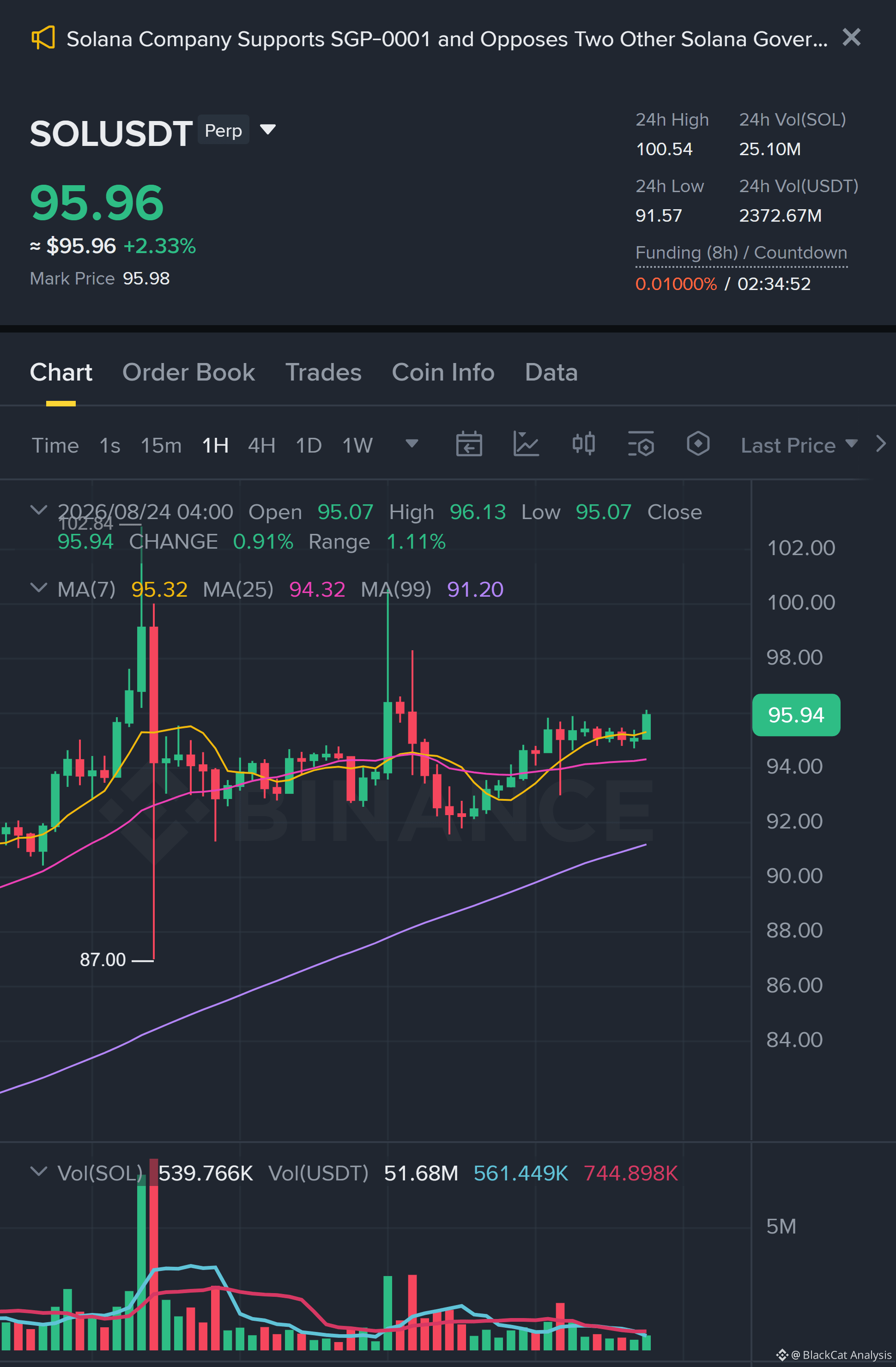The width and height of the screenshot is (896, 1367).
Task: Switch chart interval to 1D
Action: 309,445
